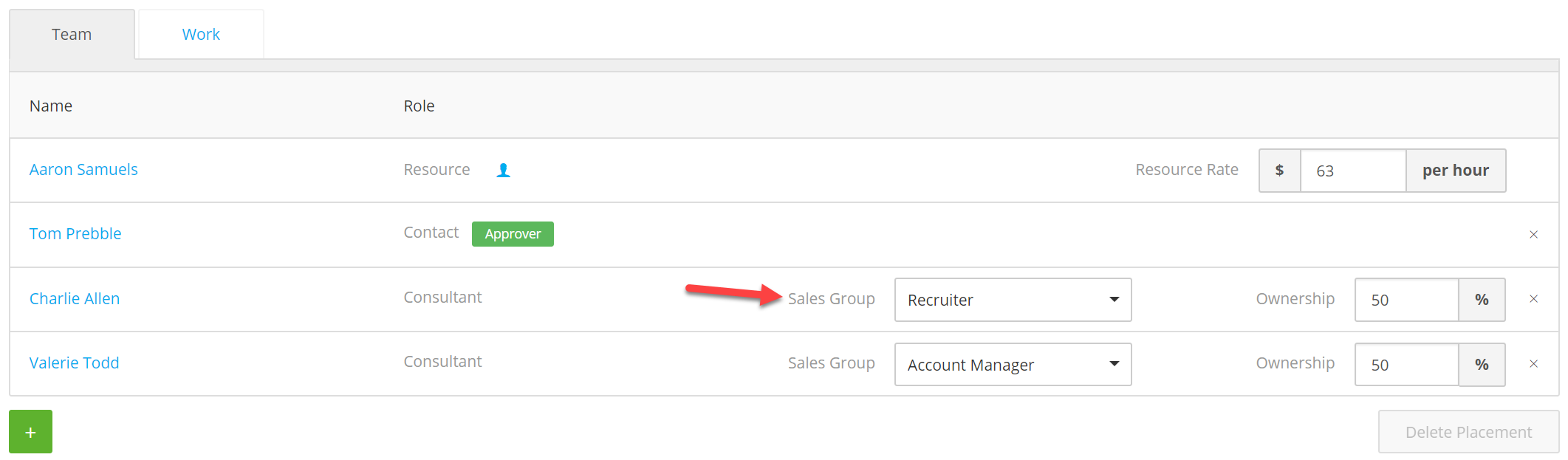
Task: Click Charlie Allen's Sales Group label
Action: 831,298
